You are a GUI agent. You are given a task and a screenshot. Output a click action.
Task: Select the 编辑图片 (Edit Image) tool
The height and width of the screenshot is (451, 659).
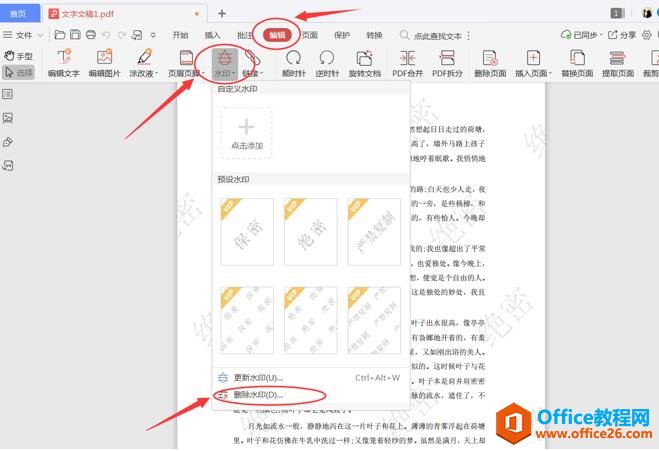pos(105,63)
